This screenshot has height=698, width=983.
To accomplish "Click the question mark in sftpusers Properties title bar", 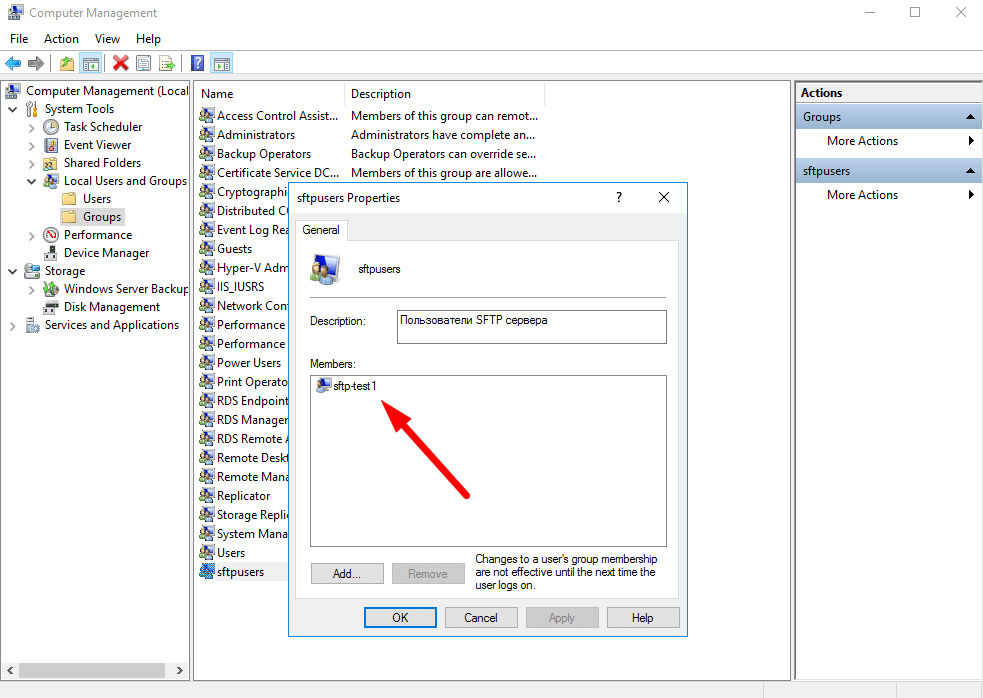I will [619, 198].
